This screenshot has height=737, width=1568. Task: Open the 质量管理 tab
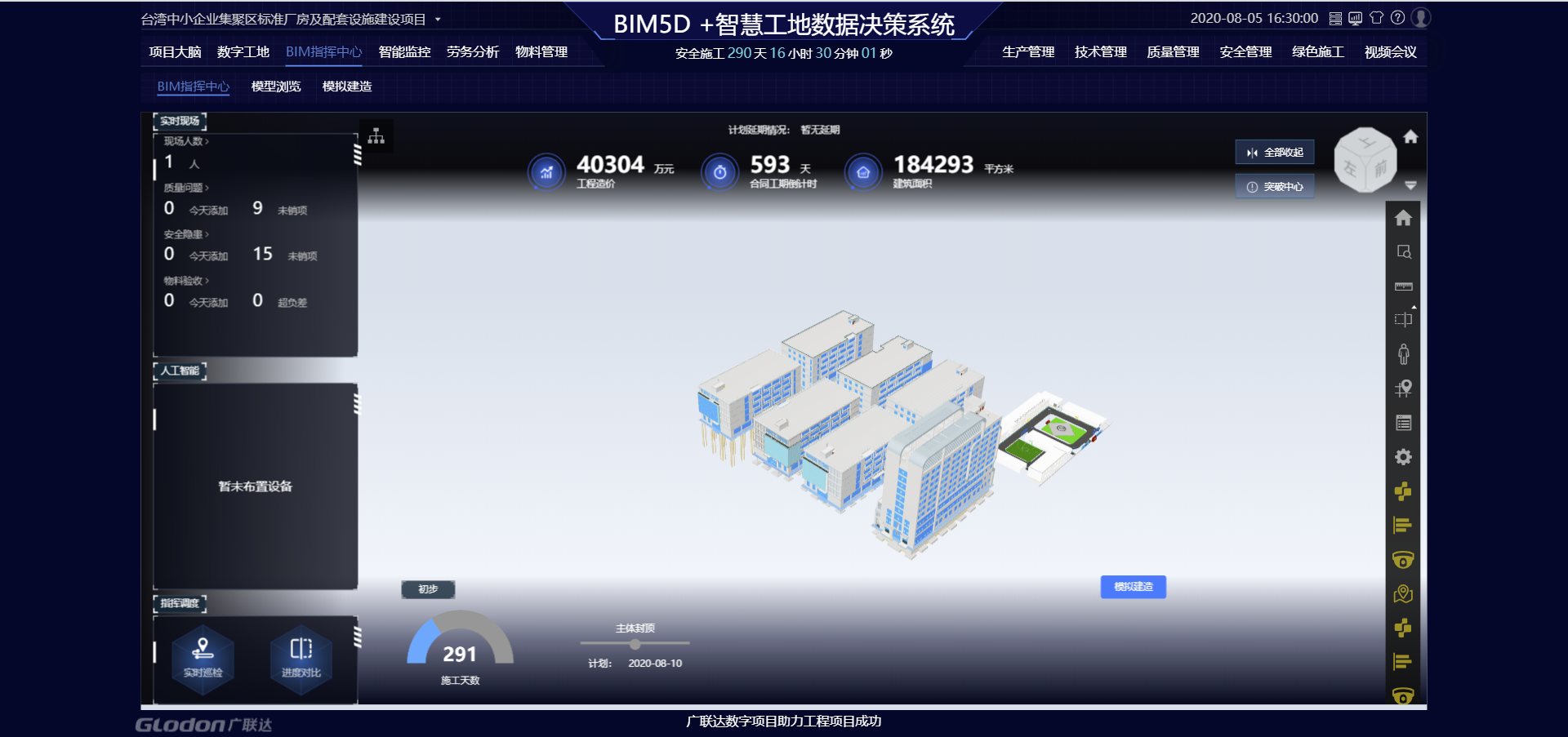click(x=1173, y=52)
